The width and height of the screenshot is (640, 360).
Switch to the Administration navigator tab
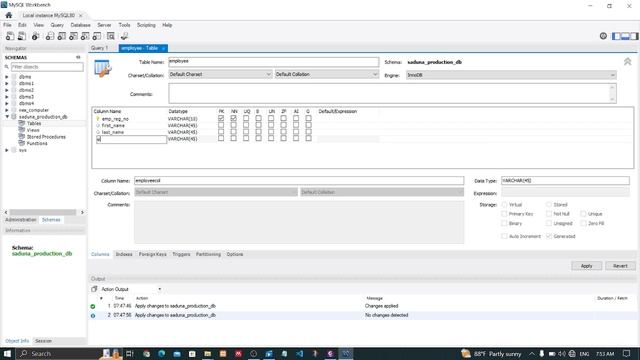tap(21, 220)
